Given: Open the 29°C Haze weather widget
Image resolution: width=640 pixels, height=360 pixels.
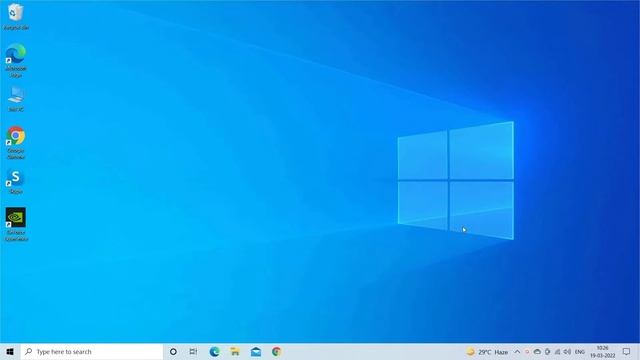Looking at the screenshot, I should 487,352.
